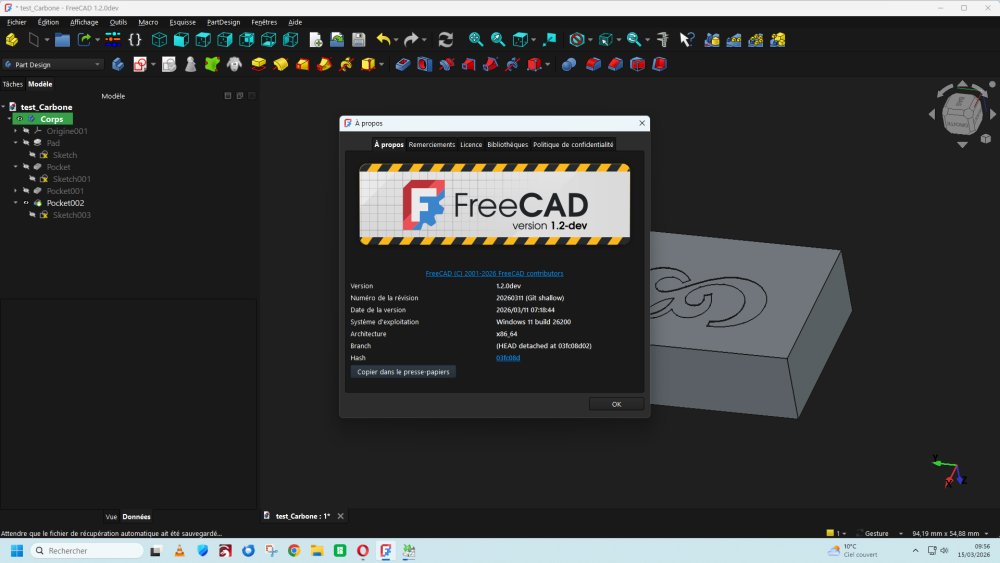Click the sheep Suzanne-style icon

235,64
